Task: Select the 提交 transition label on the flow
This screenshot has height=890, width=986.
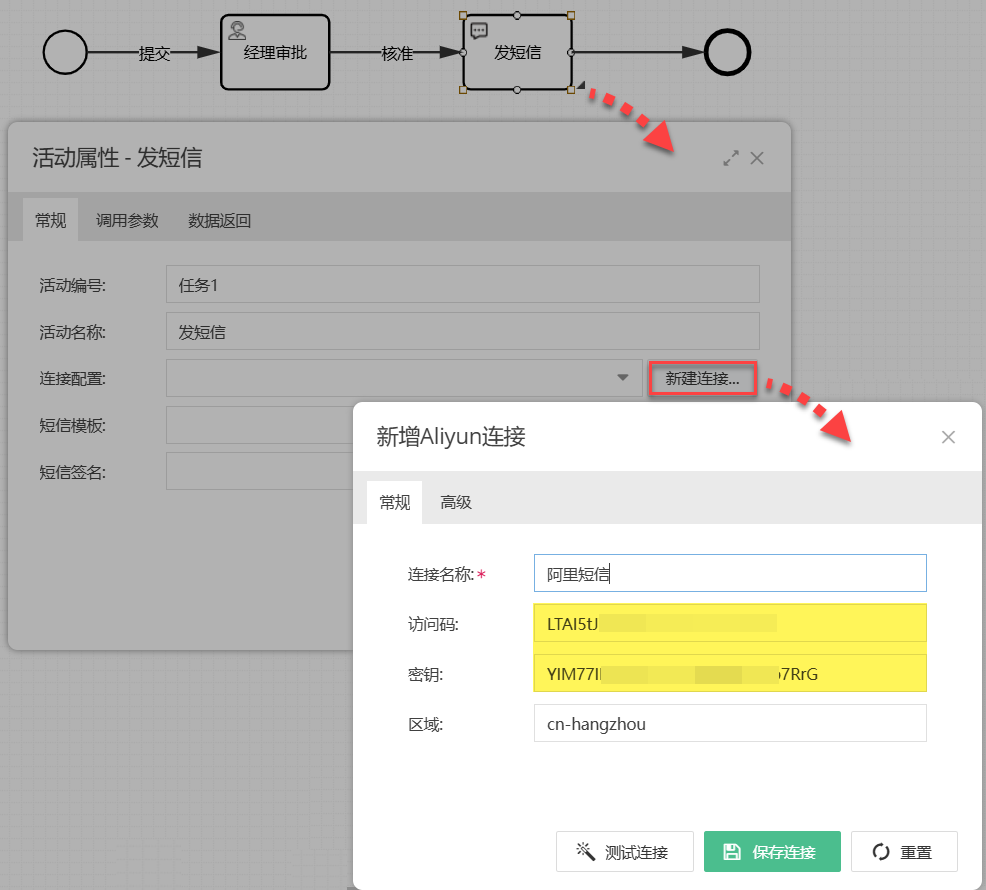Action: pyautogui.click(x=155, y=54)
